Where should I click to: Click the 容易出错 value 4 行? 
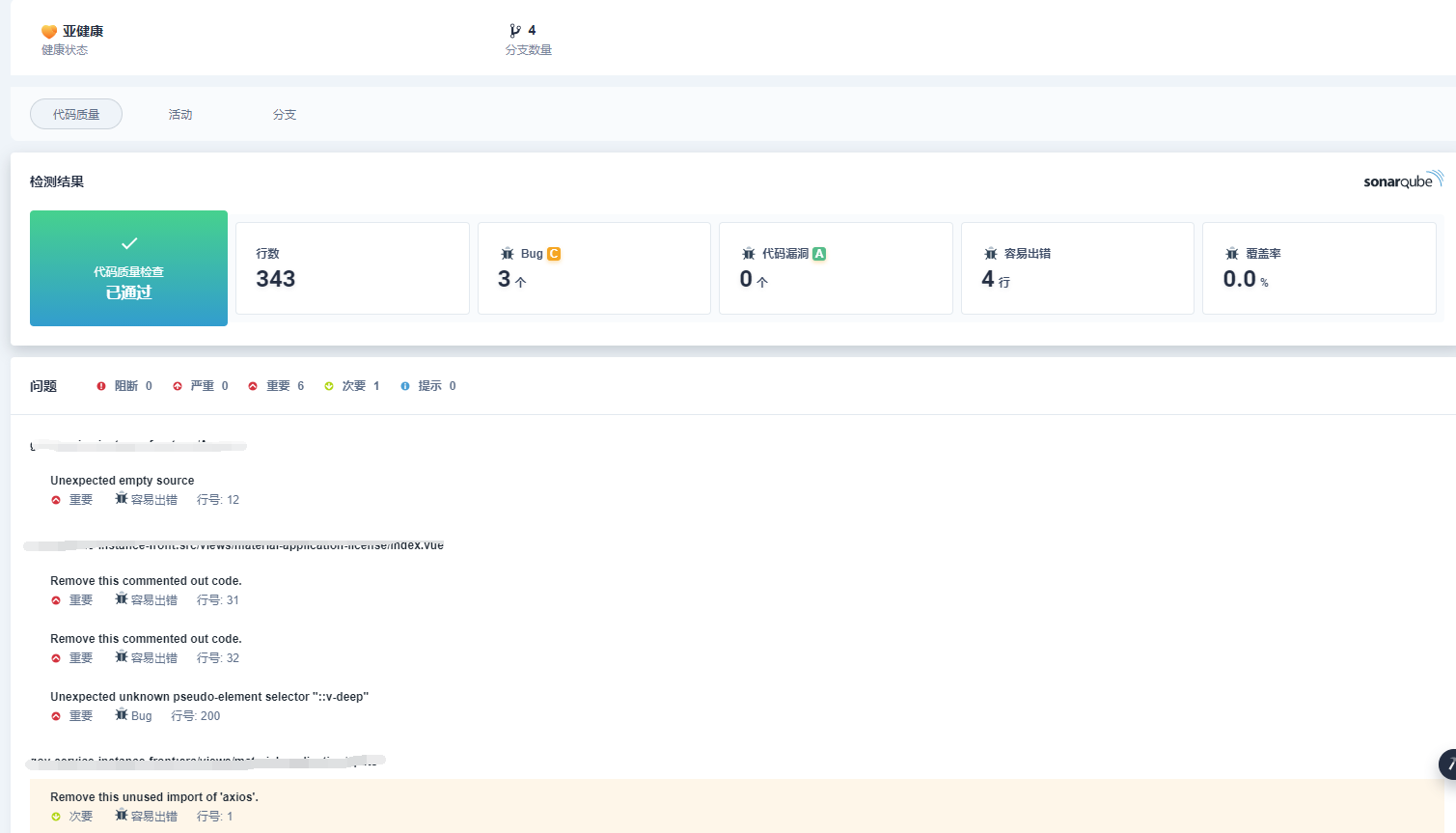point(996,280)
